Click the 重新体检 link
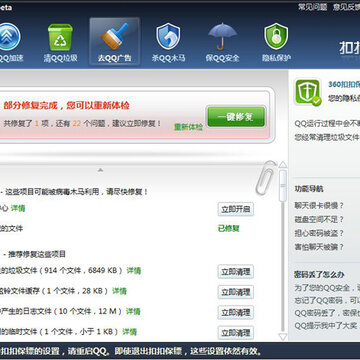This screenshot has width=360, height=360. click(x=188, y=127)
